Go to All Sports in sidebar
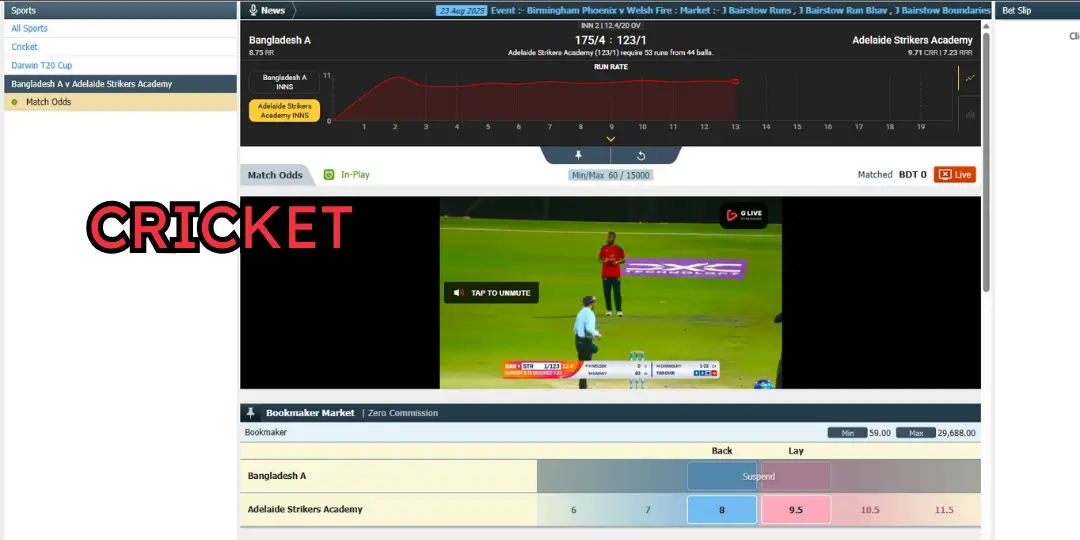 pyautogui.click(x=30, y=28)
